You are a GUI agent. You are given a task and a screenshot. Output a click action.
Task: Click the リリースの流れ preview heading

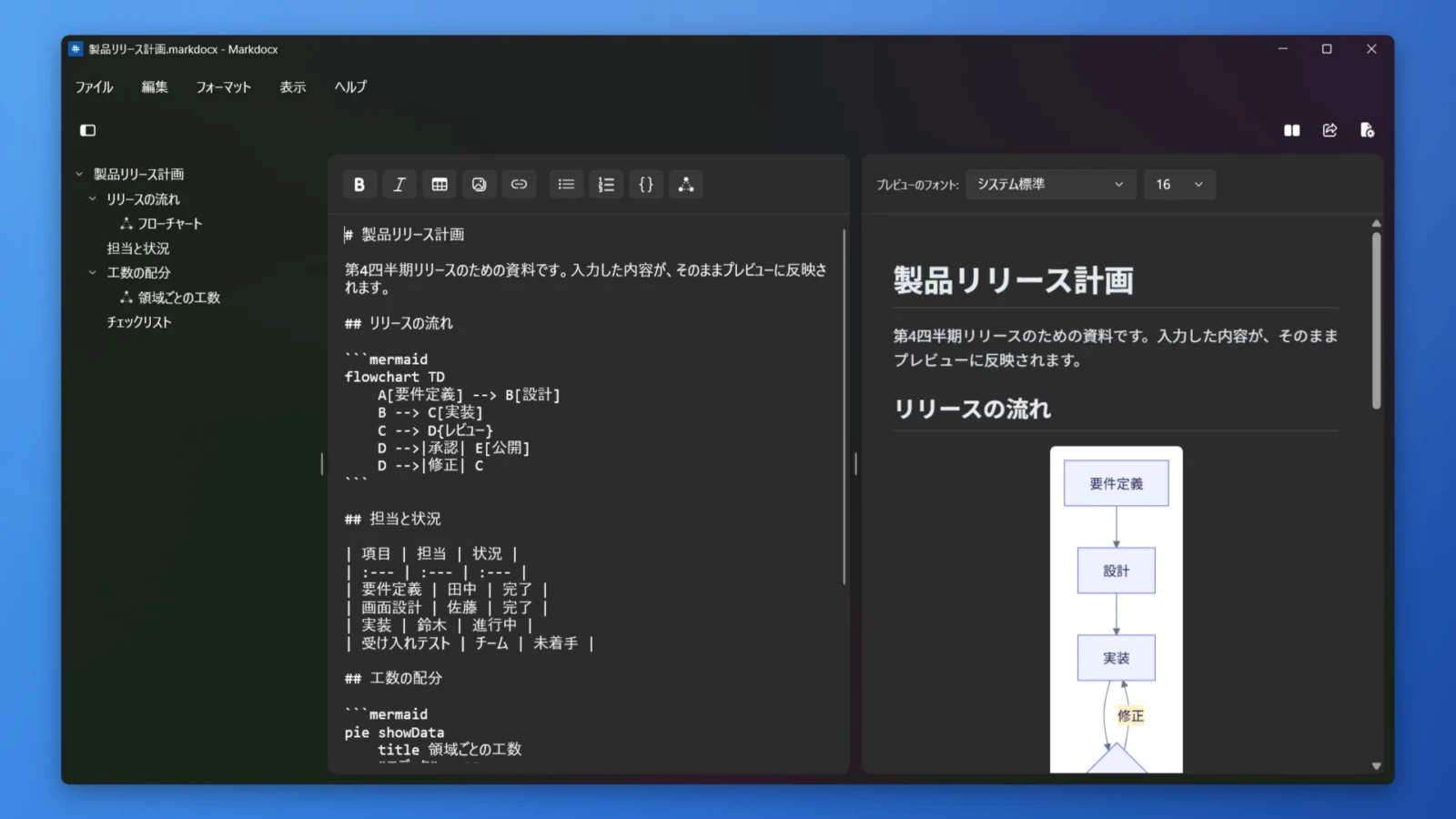(972, 409)
